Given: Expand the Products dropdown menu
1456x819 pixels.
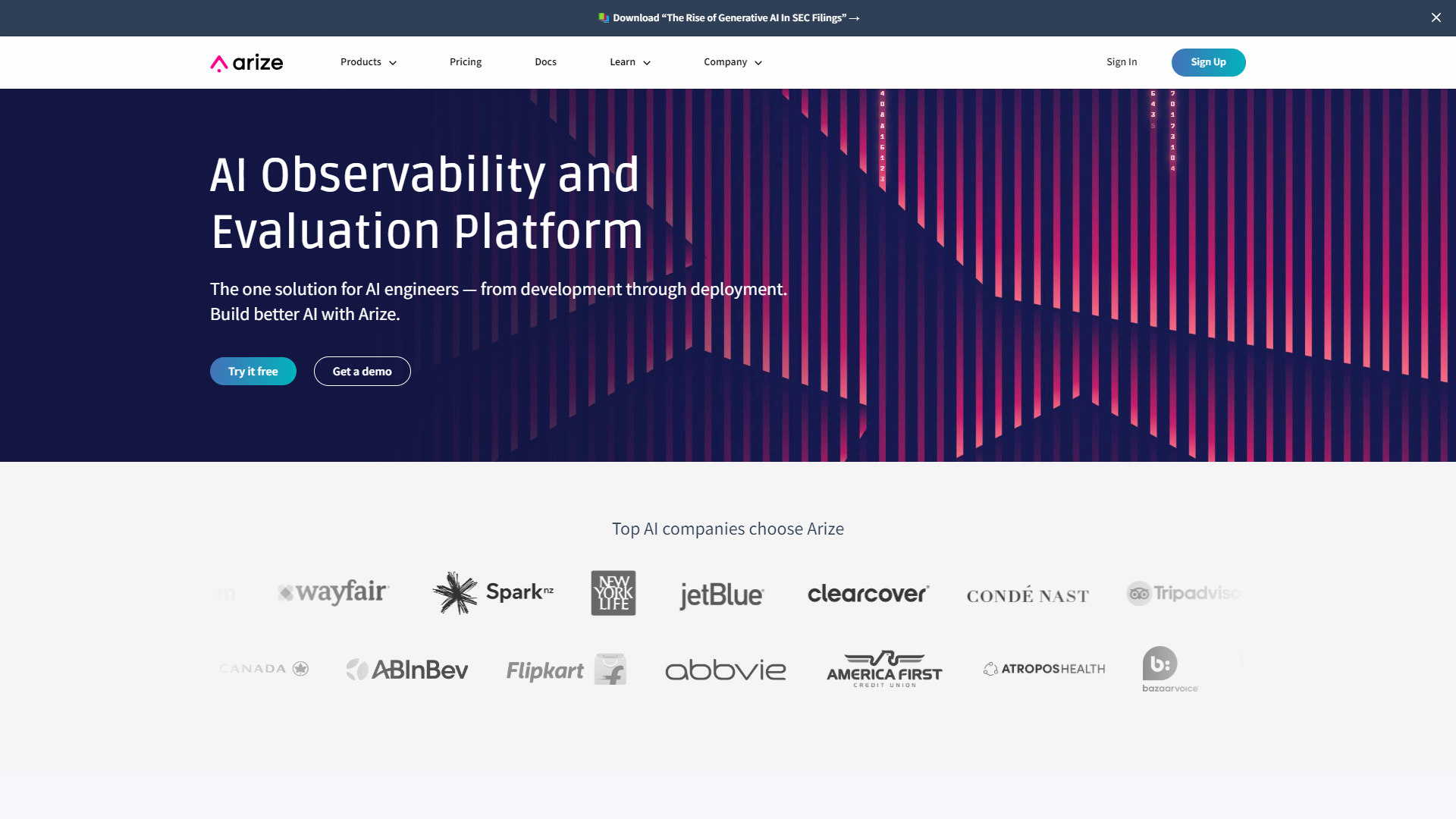Looking at the screenshot, I should [368, 62].
